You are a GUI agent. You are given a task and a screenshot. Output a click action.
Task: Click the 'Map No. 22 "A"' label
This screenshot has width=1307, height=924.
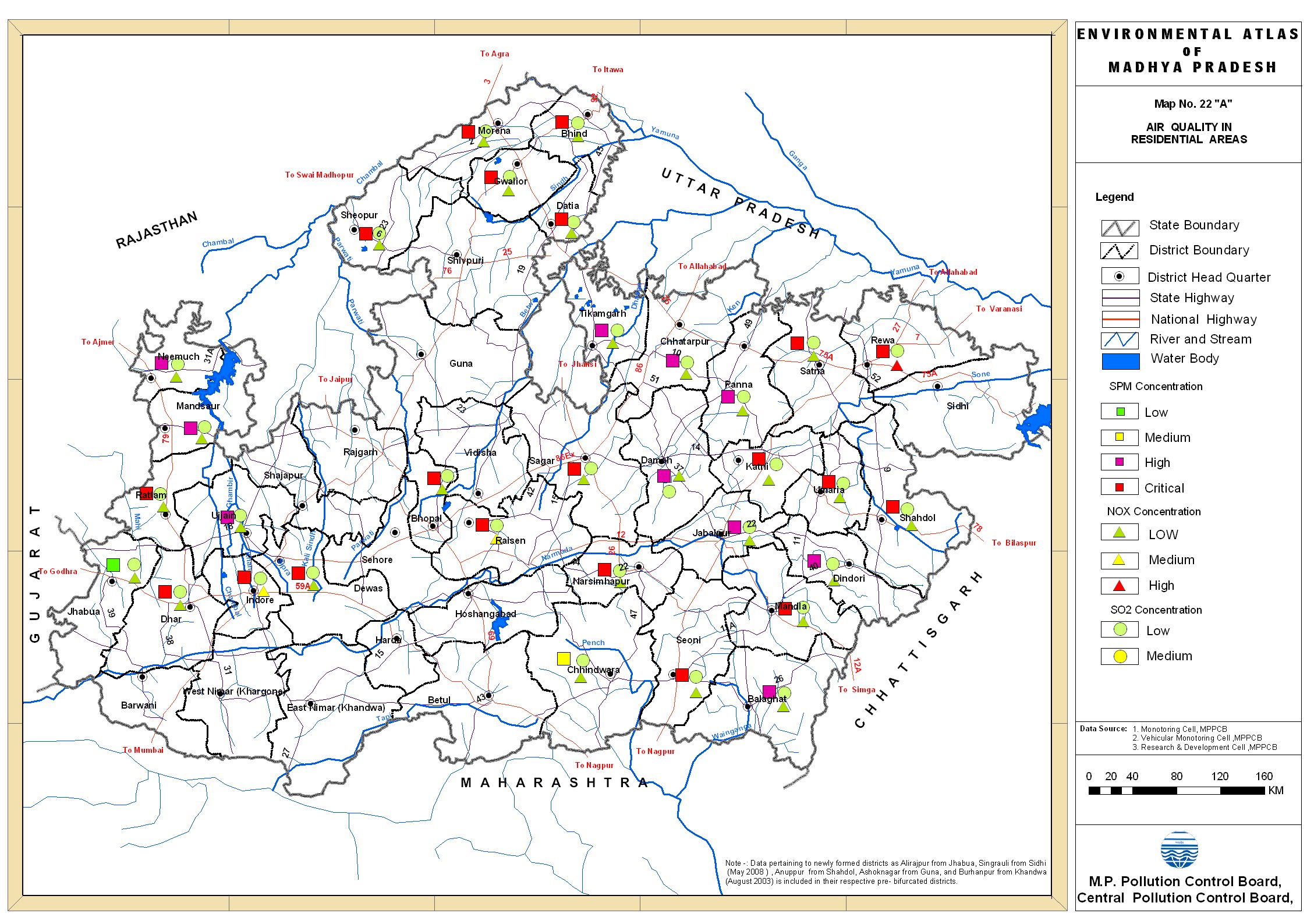(1193, 104)
